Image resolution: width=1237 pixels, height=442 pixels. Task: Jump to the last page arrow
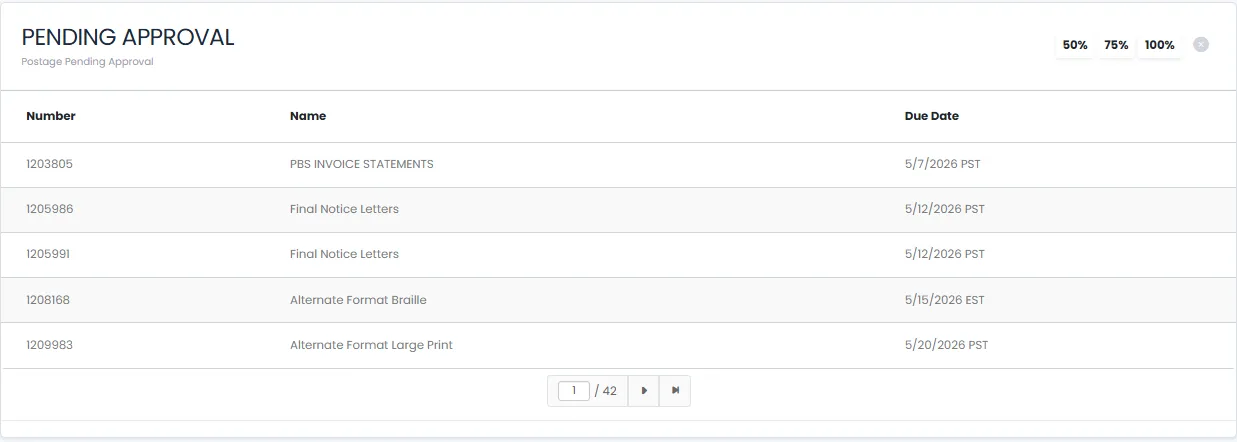(675, 391)
